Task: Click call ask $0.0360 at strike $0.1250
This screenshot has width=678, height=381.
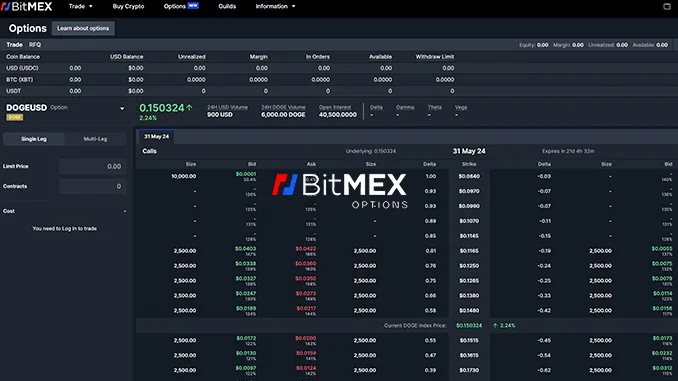Action: click(x=306, y=264)
